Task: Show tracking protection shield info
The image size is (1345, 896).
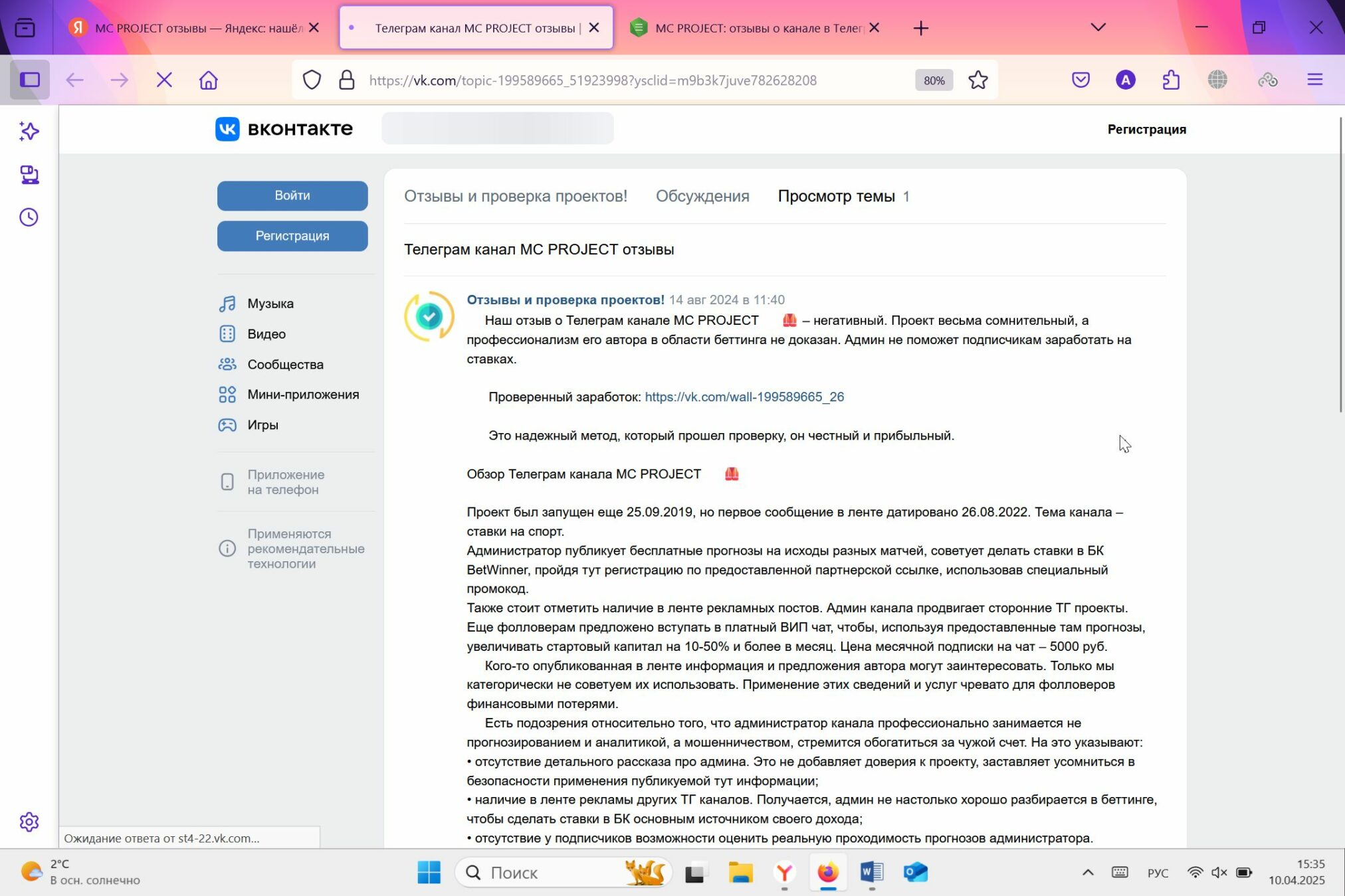Action: pyautogui.click(x=312, y=80)
